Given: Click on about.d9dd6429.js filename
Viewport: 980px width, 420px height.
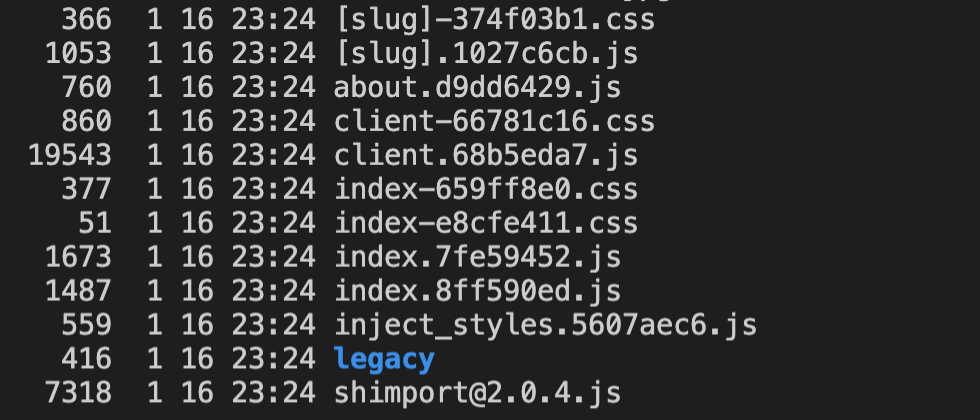Looking at the screenshot, I should (478, 87).
